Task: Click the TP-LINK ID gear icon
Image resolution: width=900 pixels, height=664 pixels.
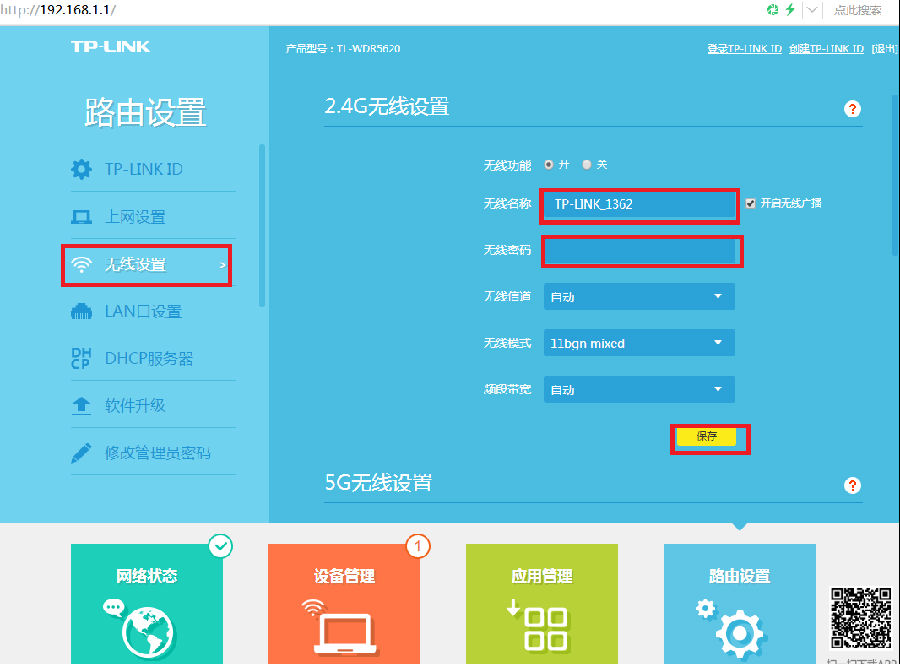Action: point(81,169)
